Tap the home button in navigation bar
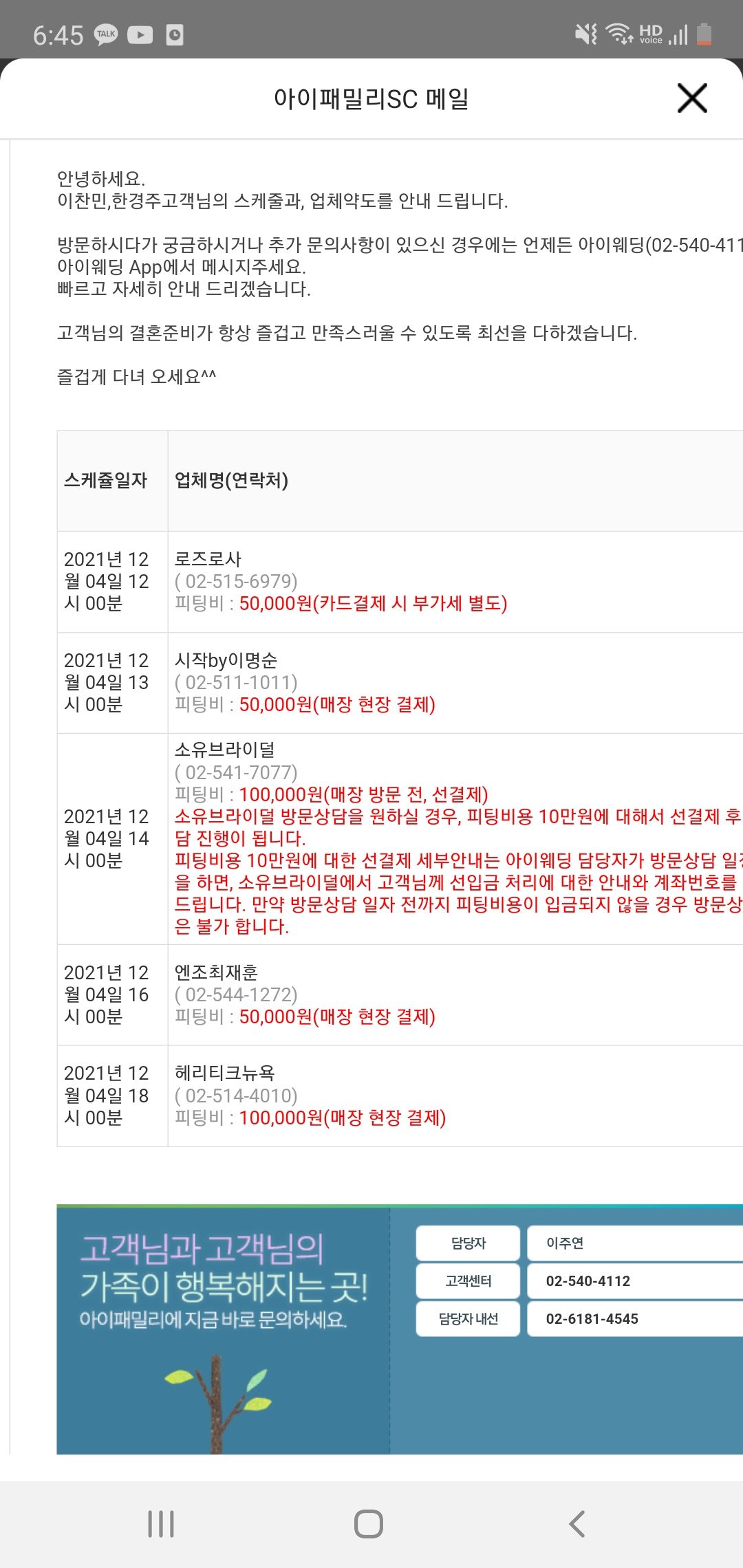The width and height of the screenshot is (743, 1568). (369, 1523)
